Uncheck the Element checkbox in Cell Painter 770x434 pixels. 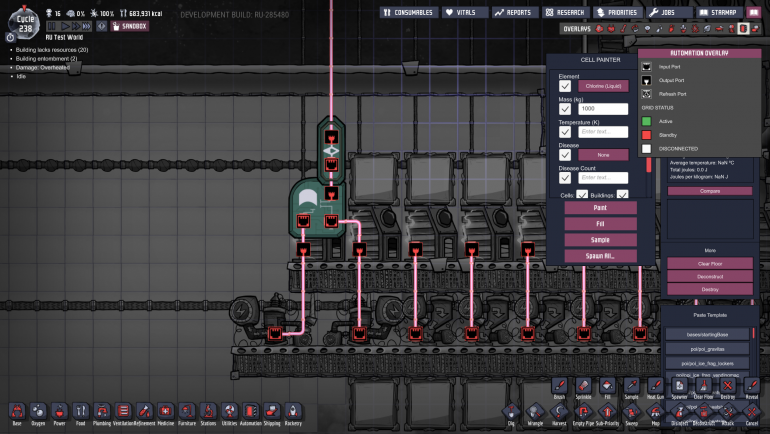pyautogui.click(x=565, y=86)
